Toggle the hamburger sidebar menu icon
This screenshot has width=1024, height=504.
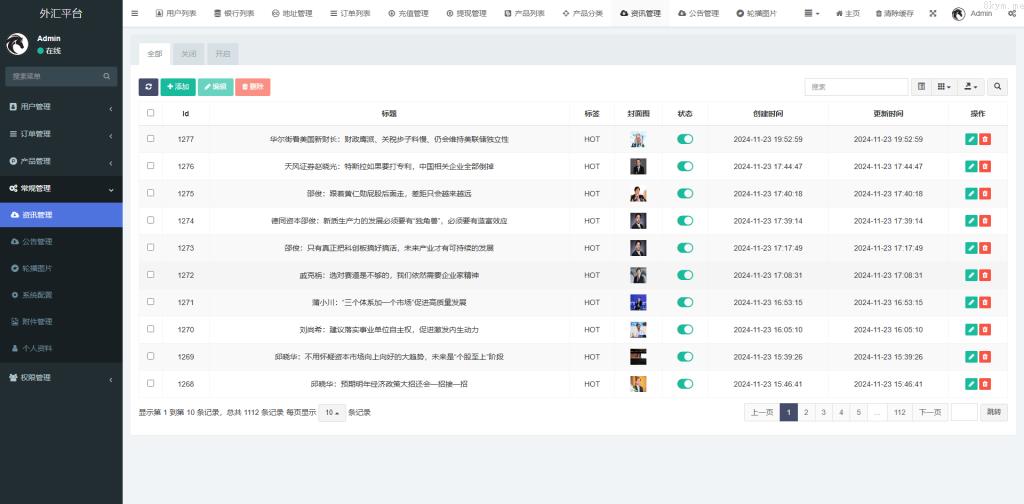(x=135, y=14)
